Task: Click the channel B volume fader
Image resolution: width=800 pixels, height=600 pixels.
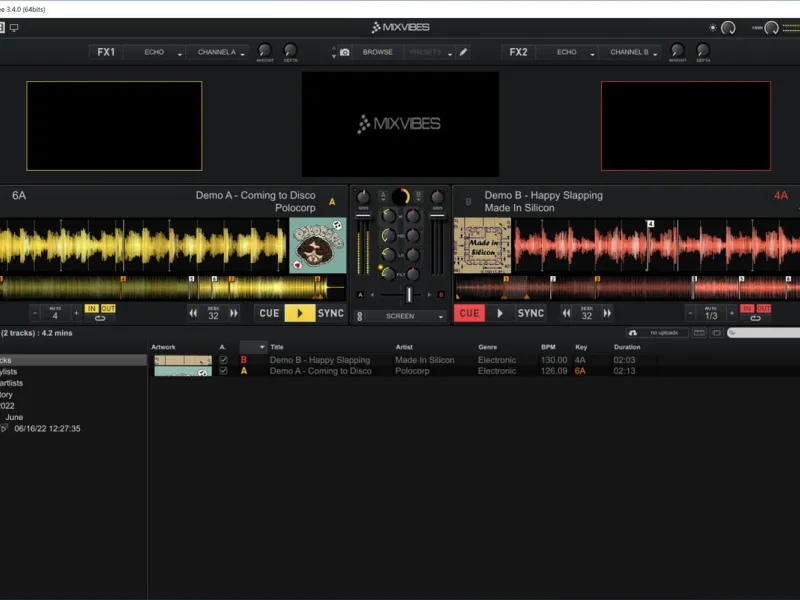Action: (x=437, y=216)
